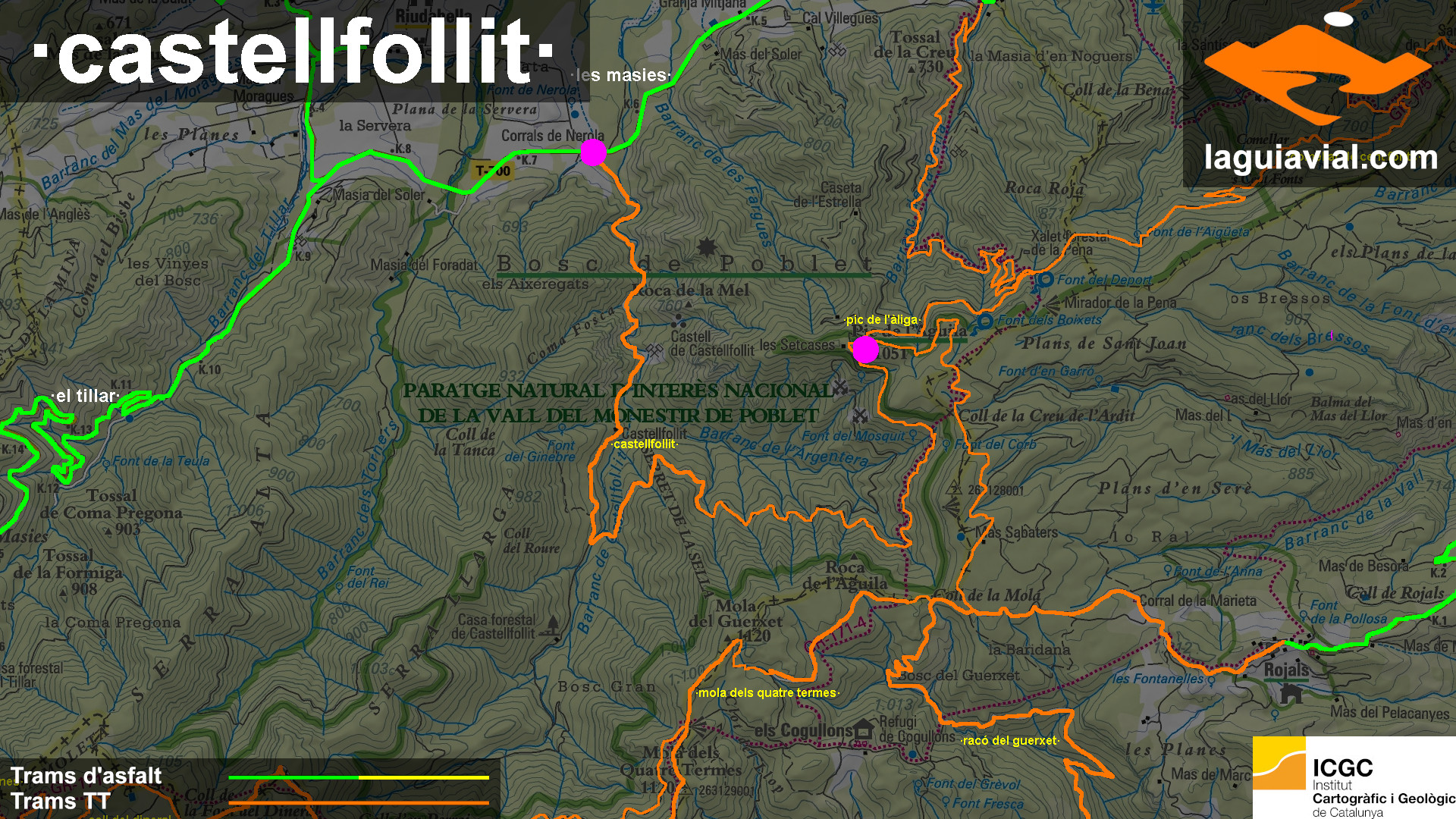Viewport: 1456px width, 819px height.
Task: Click the Casa forestal de Castellfollit icon
Action: tap(553, 626)
